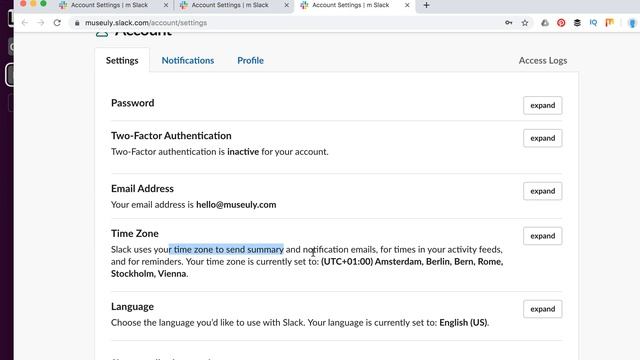Switch to the Profile tab
The height and width of the screenshot is (360, 640).
[x=251, y=60]
